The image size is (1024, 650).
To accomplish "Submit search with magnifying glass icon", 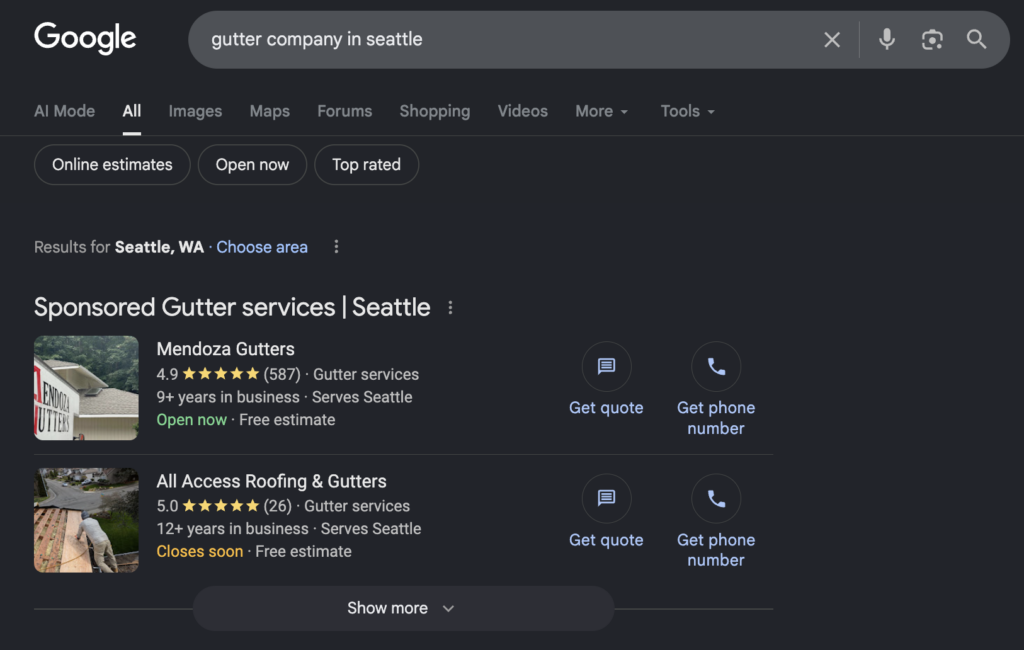I will point(976,39).
